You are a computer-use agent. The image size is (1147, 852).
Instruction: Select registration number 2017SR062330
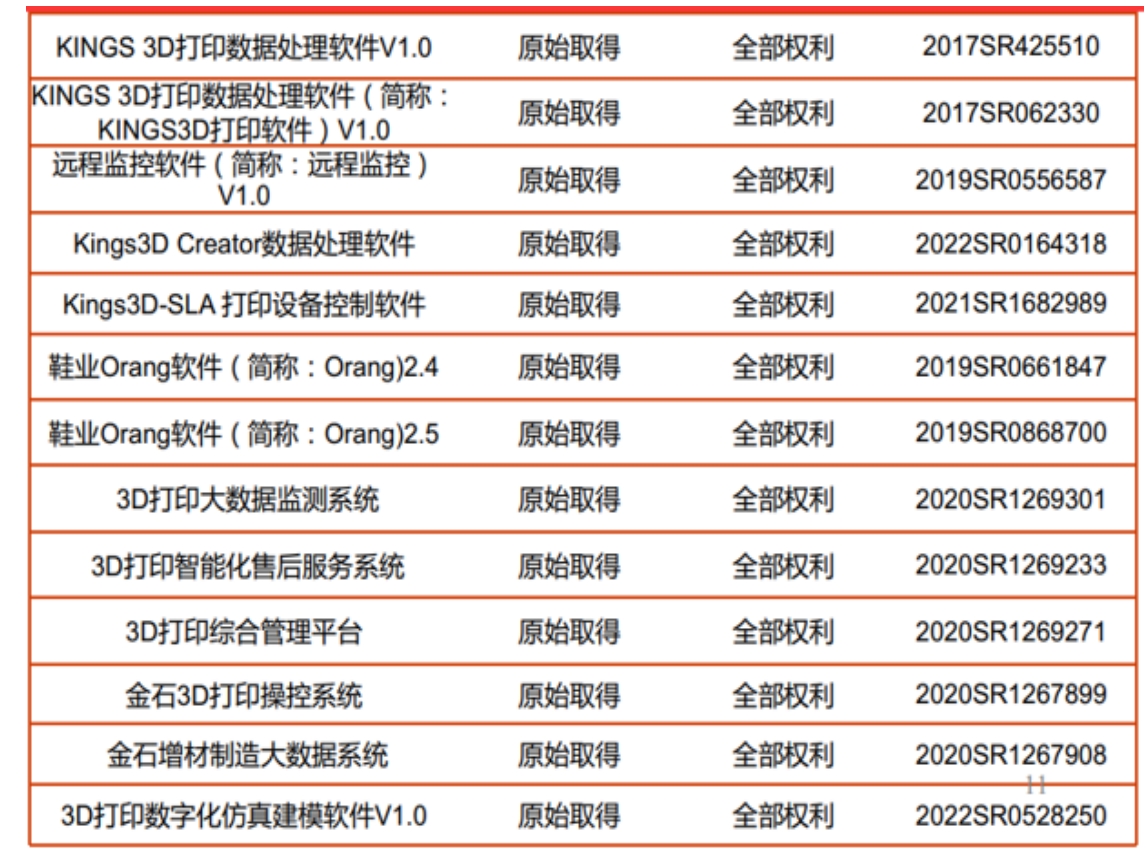[1010, 113]
